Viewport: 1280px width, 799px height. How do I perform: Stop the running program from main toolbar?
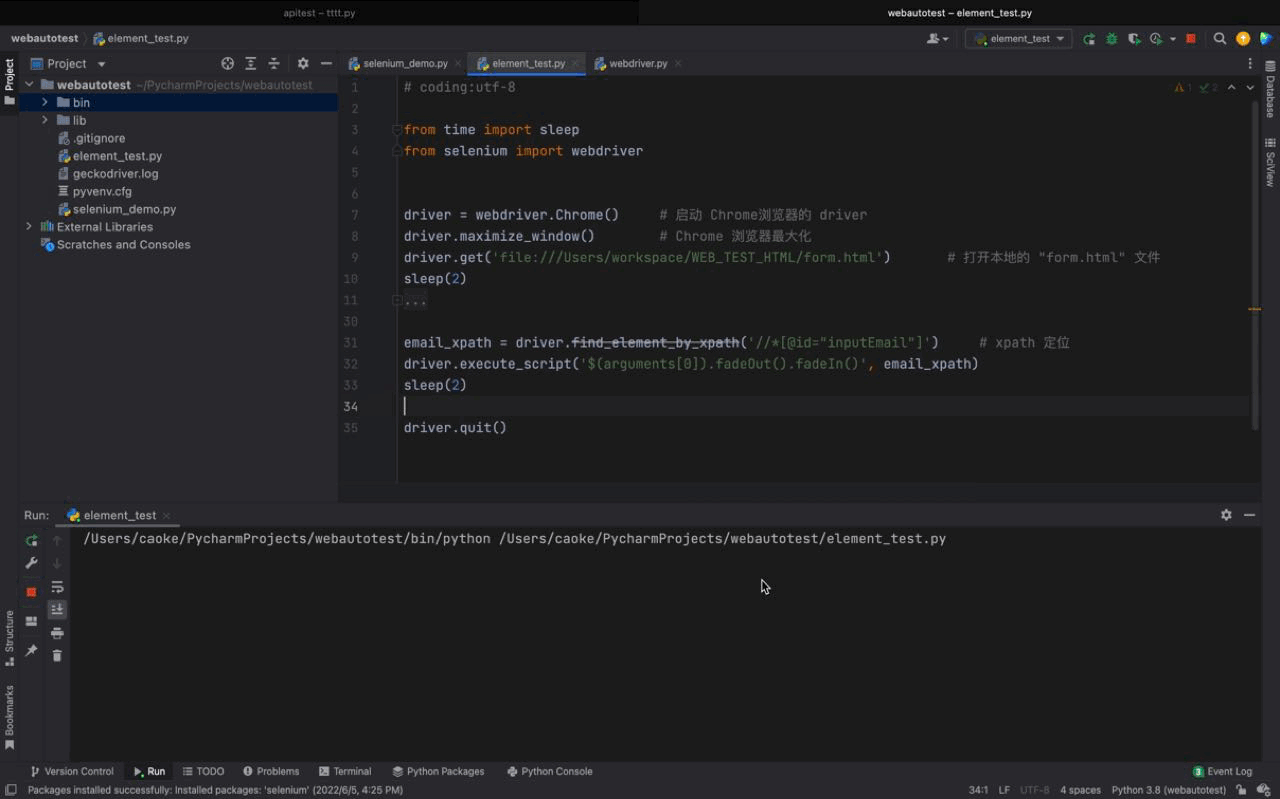point(1190,39)
